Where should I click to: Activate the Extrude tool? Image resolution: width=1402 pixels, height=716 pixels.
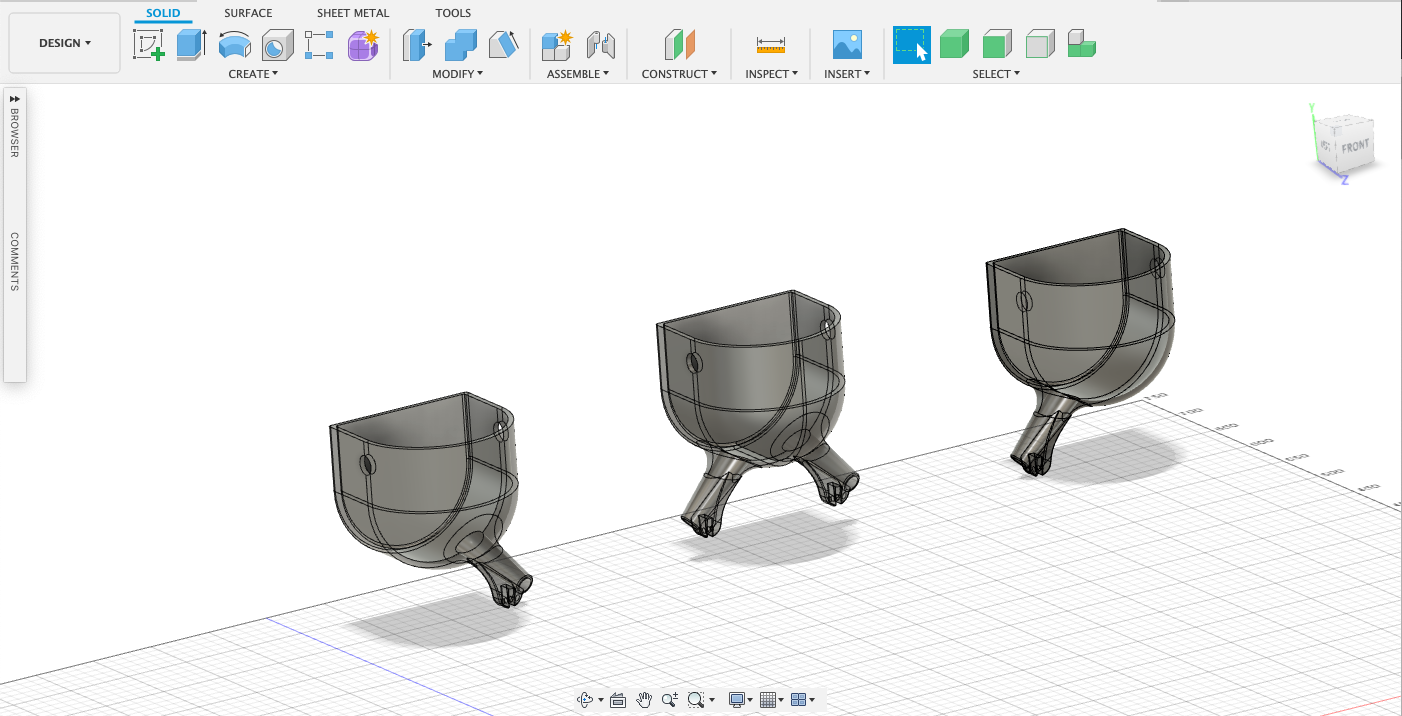(190, 45)
